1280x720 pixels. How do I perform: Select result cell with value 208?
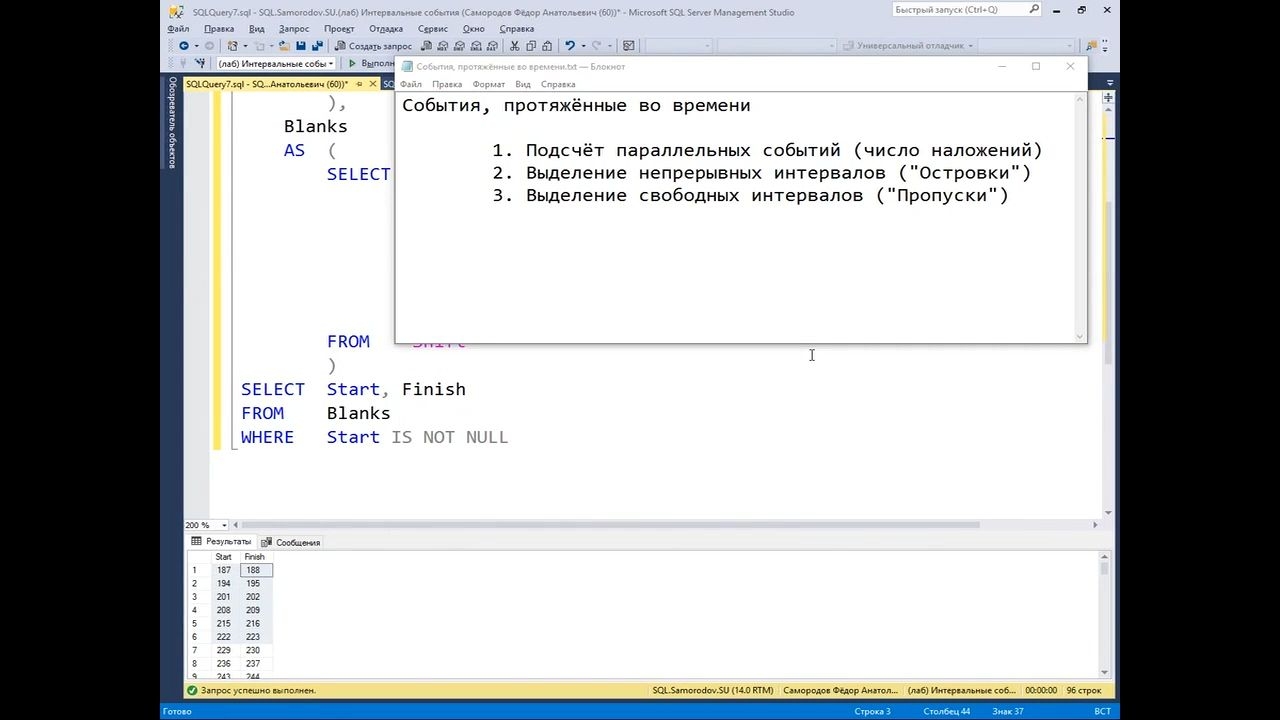pyautogui.click(x=223, y=610)
